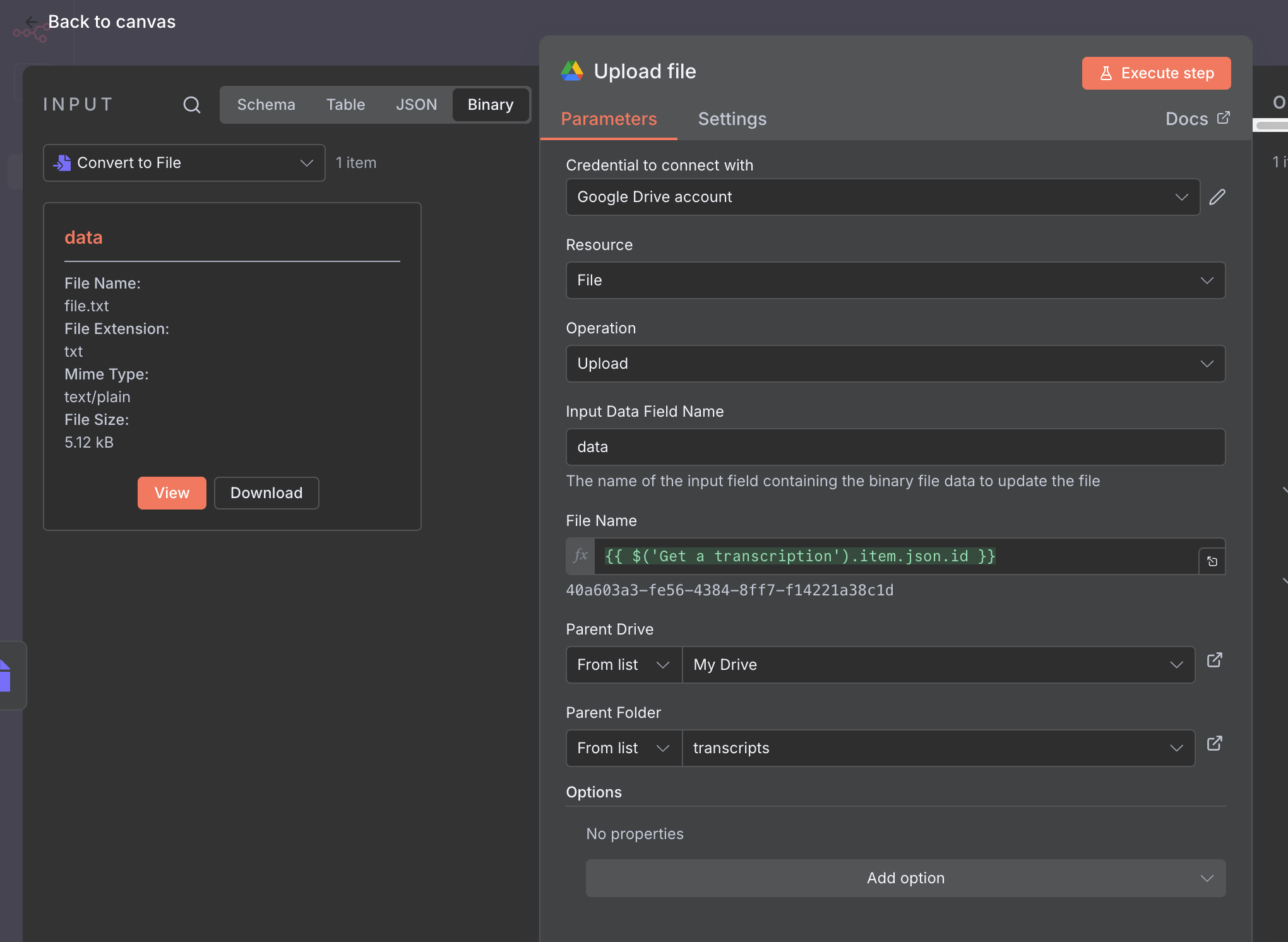Select the Parameters tab

[609, 119]
